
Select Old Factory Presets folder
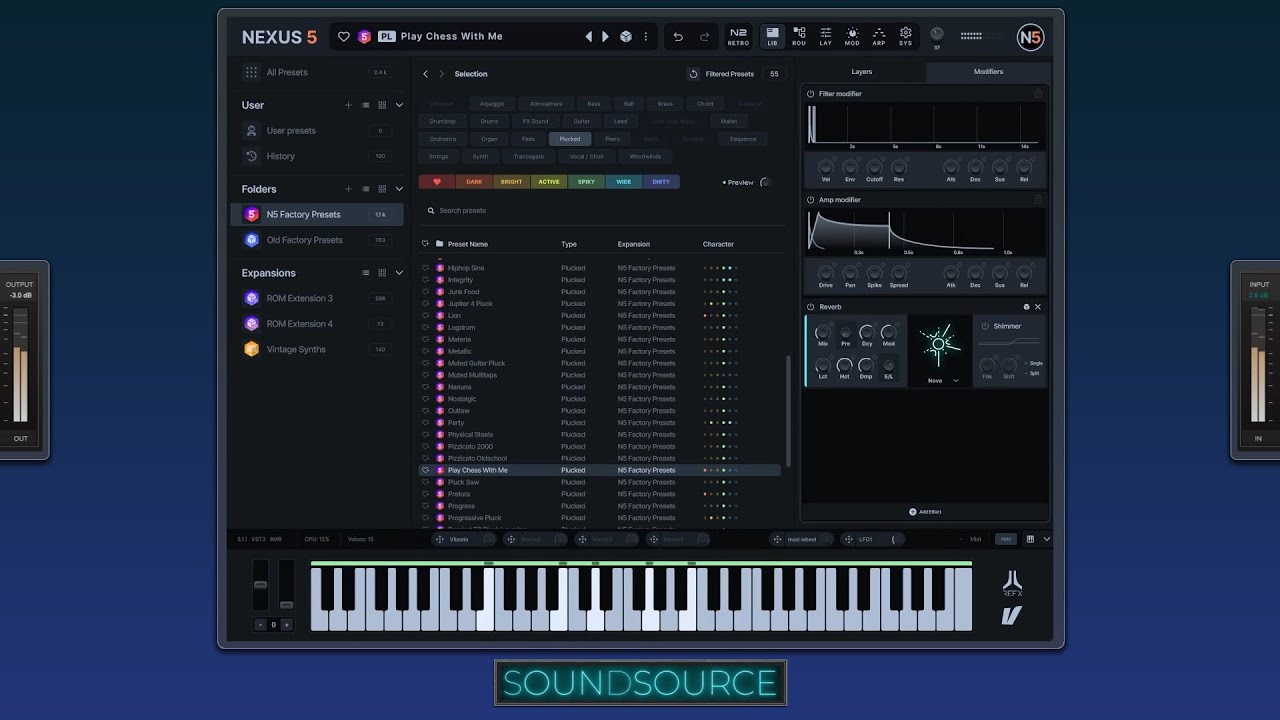pyautogui.click(x=318, y=240)
